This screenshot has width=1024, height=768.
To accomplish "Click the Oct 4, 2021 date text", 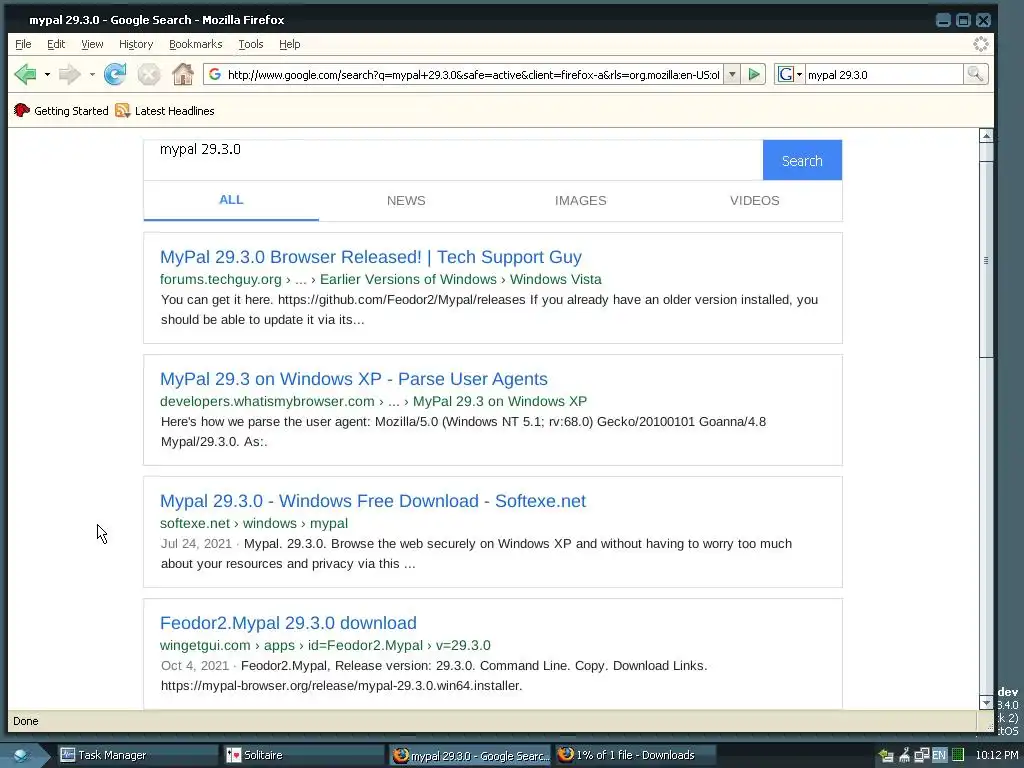I will (195, 666).
